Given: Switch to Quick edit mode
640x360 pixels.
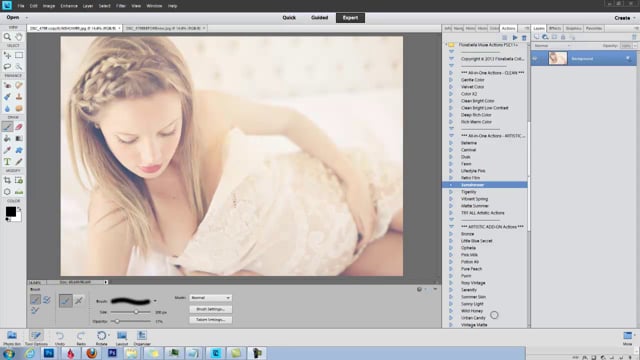Looking at the screenshot, I should tap(289, 18).
